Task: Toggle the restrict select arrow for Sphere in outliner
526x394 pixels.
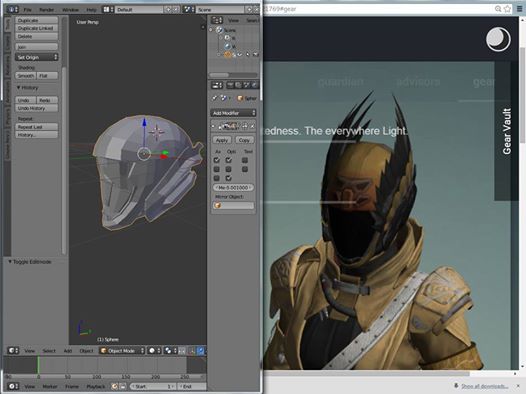Action: tap(248, 54)
